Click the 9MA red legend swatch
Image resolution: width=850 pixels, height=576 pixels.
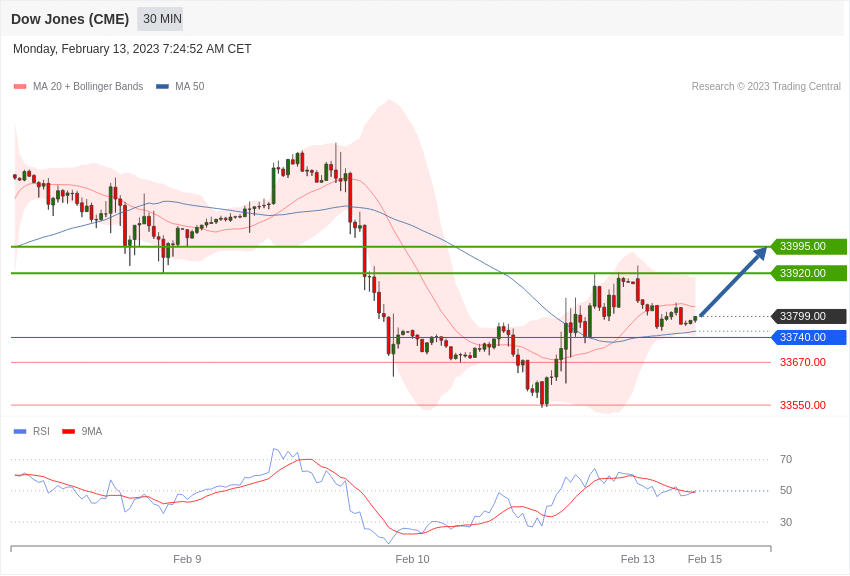point(68,432)
